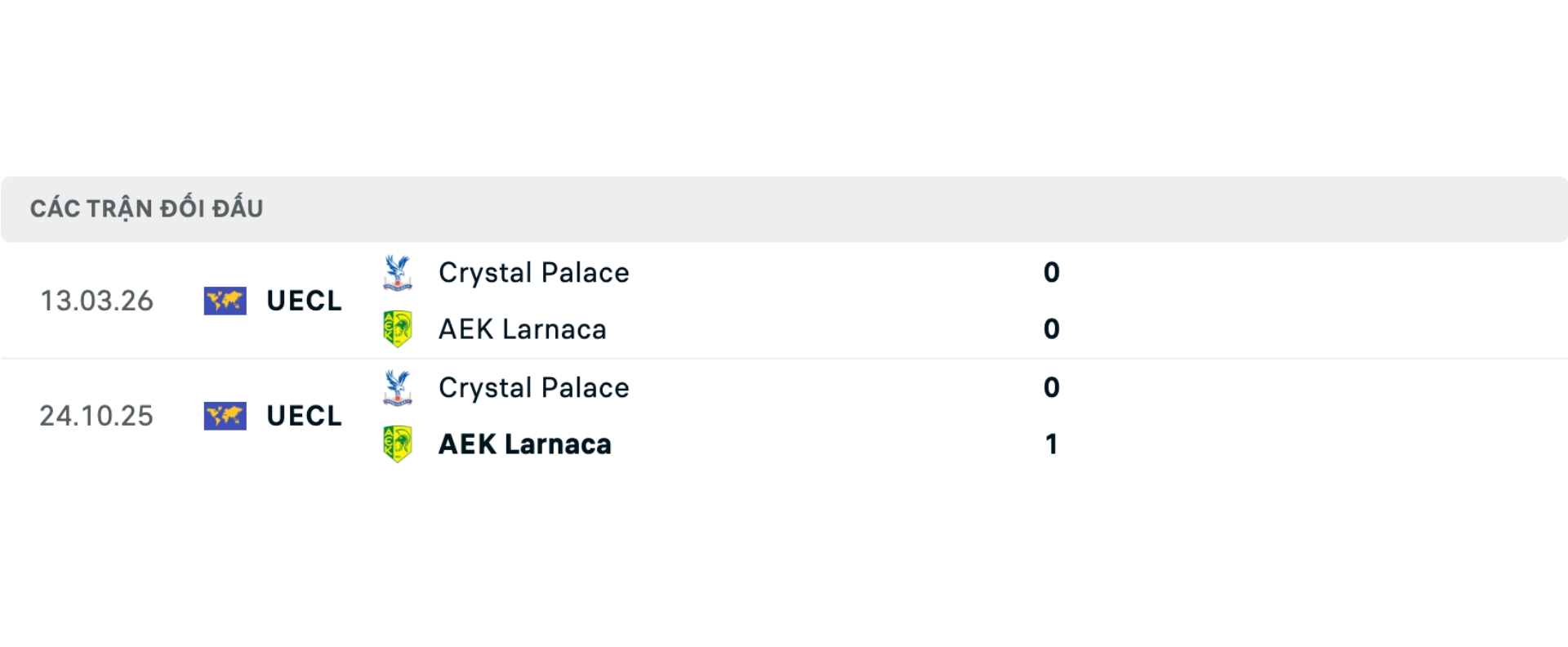Click AEK Larnaca's score in the 13.03.26 match
The height and width of the screenshot is (647, 1568).
[1051, 329]
